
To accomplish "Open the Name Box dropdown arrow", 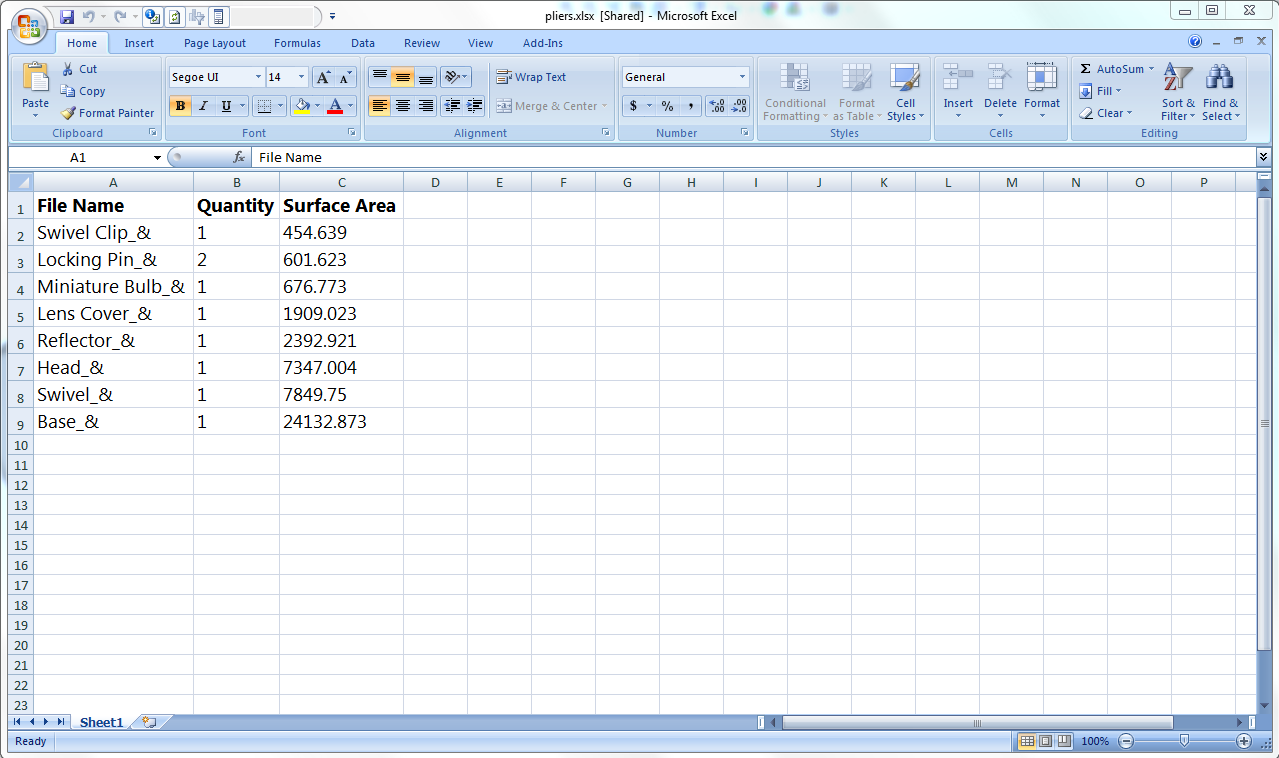I will click(x=157, y=158).
